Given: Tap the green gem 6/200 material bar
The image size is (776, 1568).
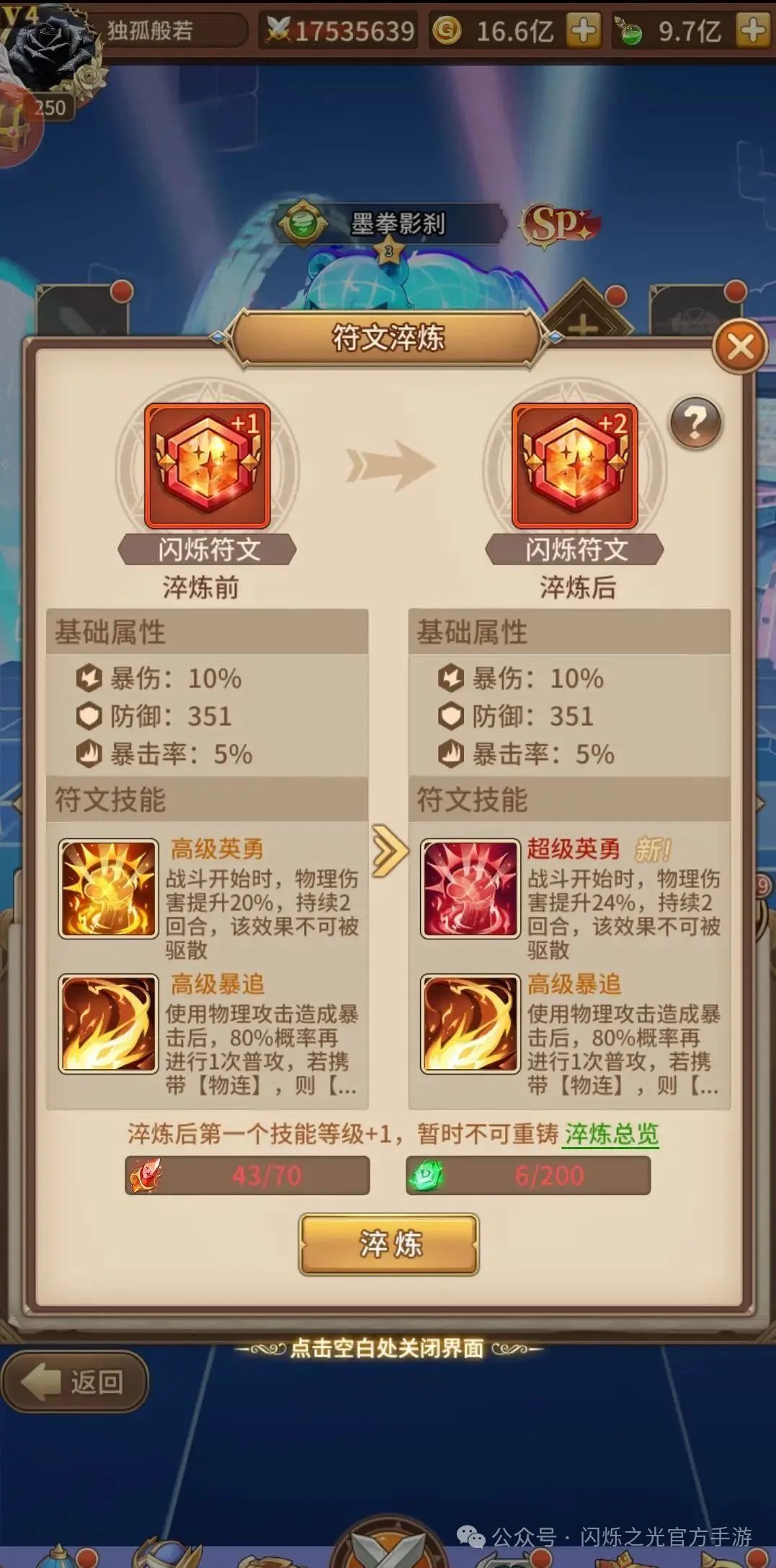Looking at the screenshot, I should (528, 1176).
